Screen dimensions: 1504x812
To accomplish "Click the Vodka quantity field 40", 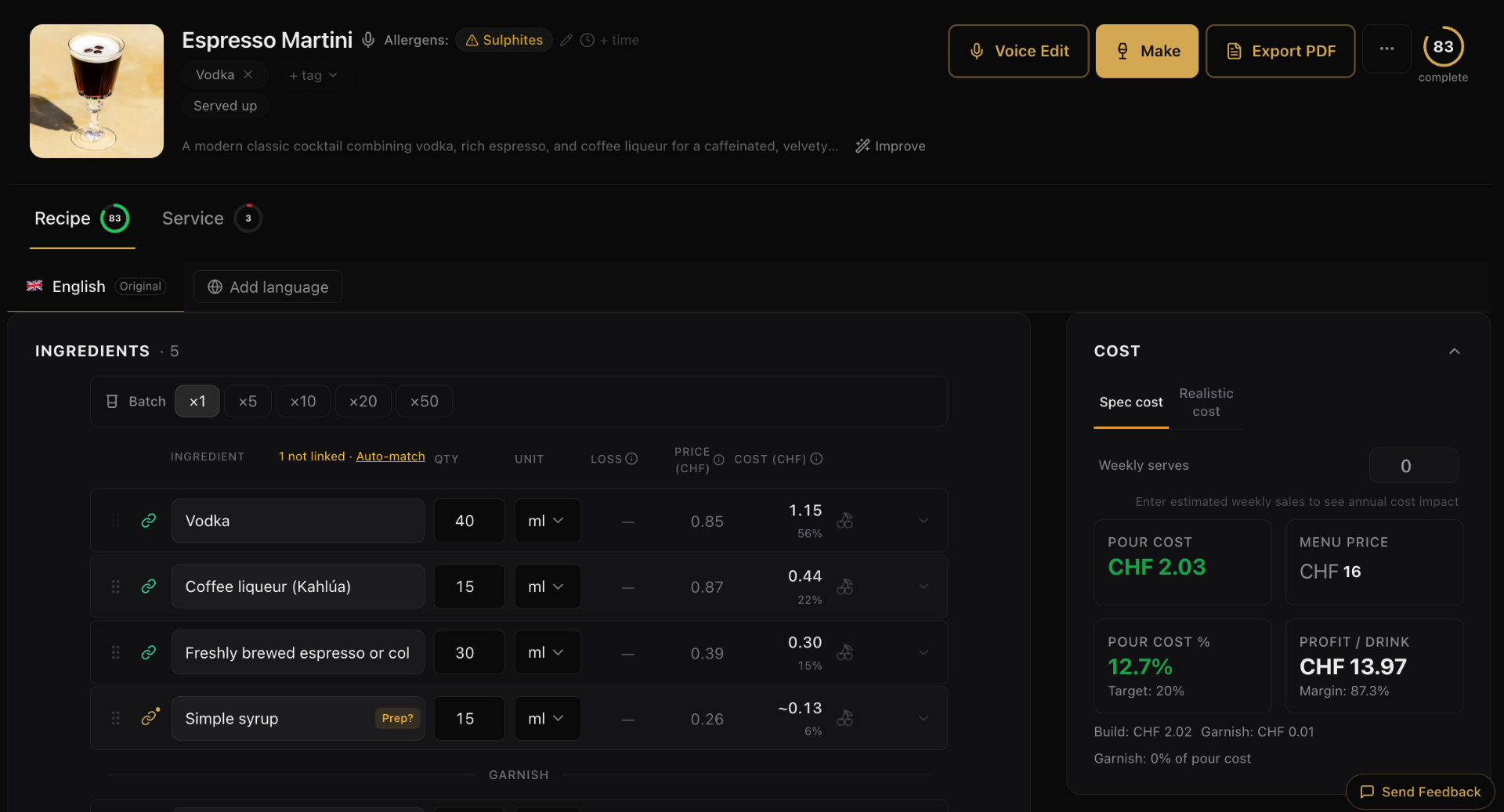I will [x=469, y=521].
